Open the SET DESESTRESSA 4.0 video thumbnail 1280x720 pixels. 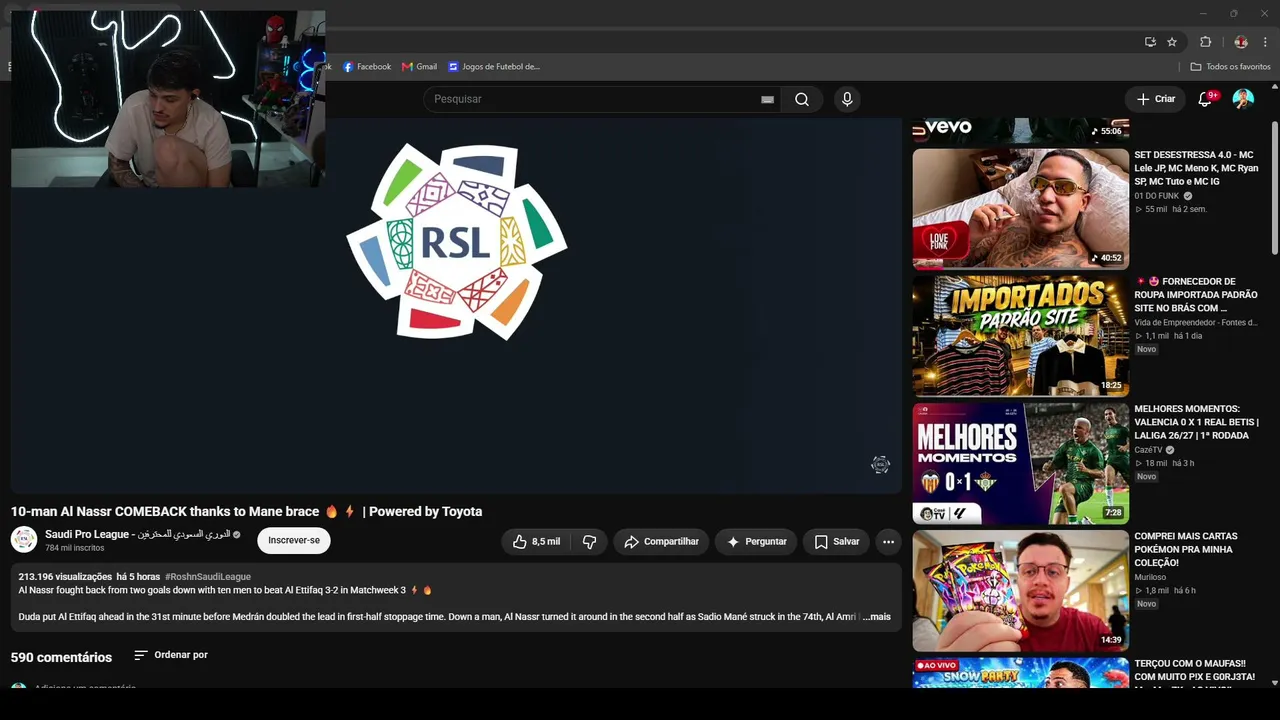(1020, 209)
